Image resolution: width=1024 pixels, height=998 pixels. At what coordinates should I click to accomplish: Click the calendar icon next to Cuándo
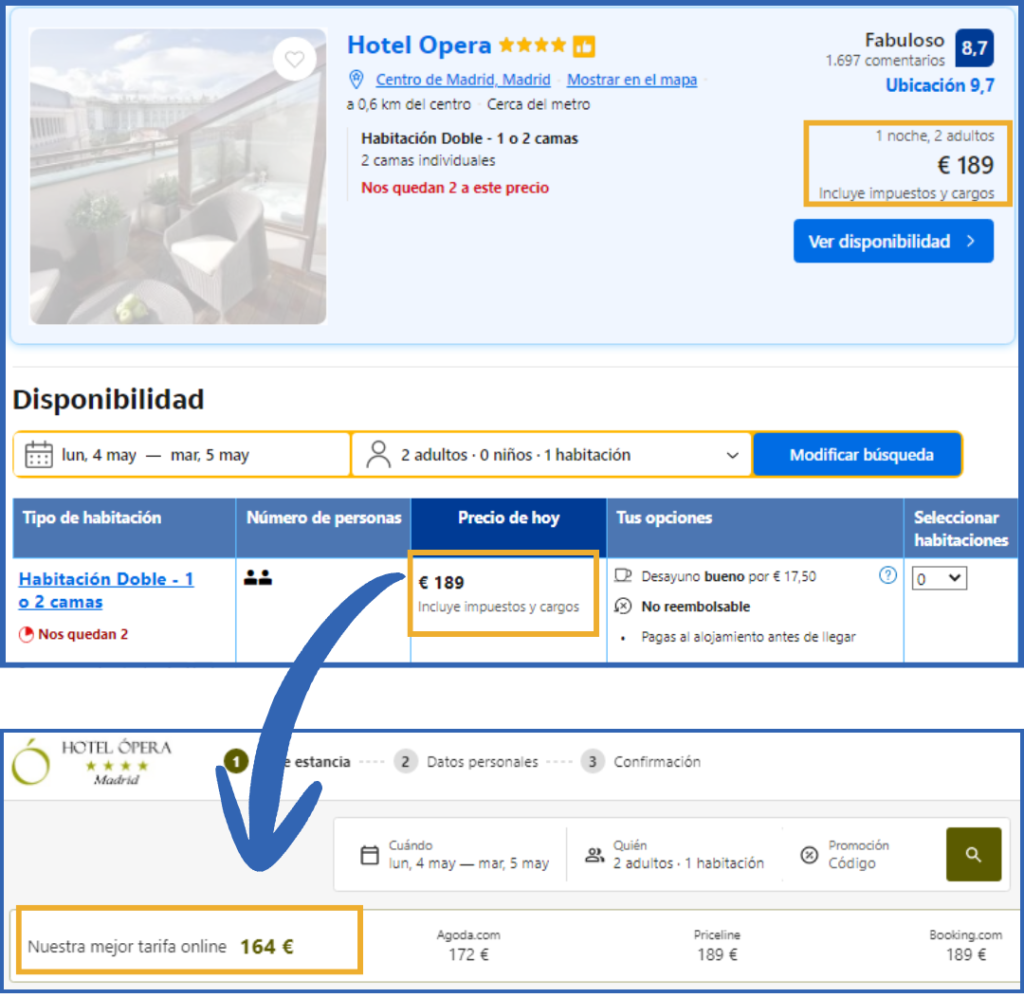[x=372, y=856]
